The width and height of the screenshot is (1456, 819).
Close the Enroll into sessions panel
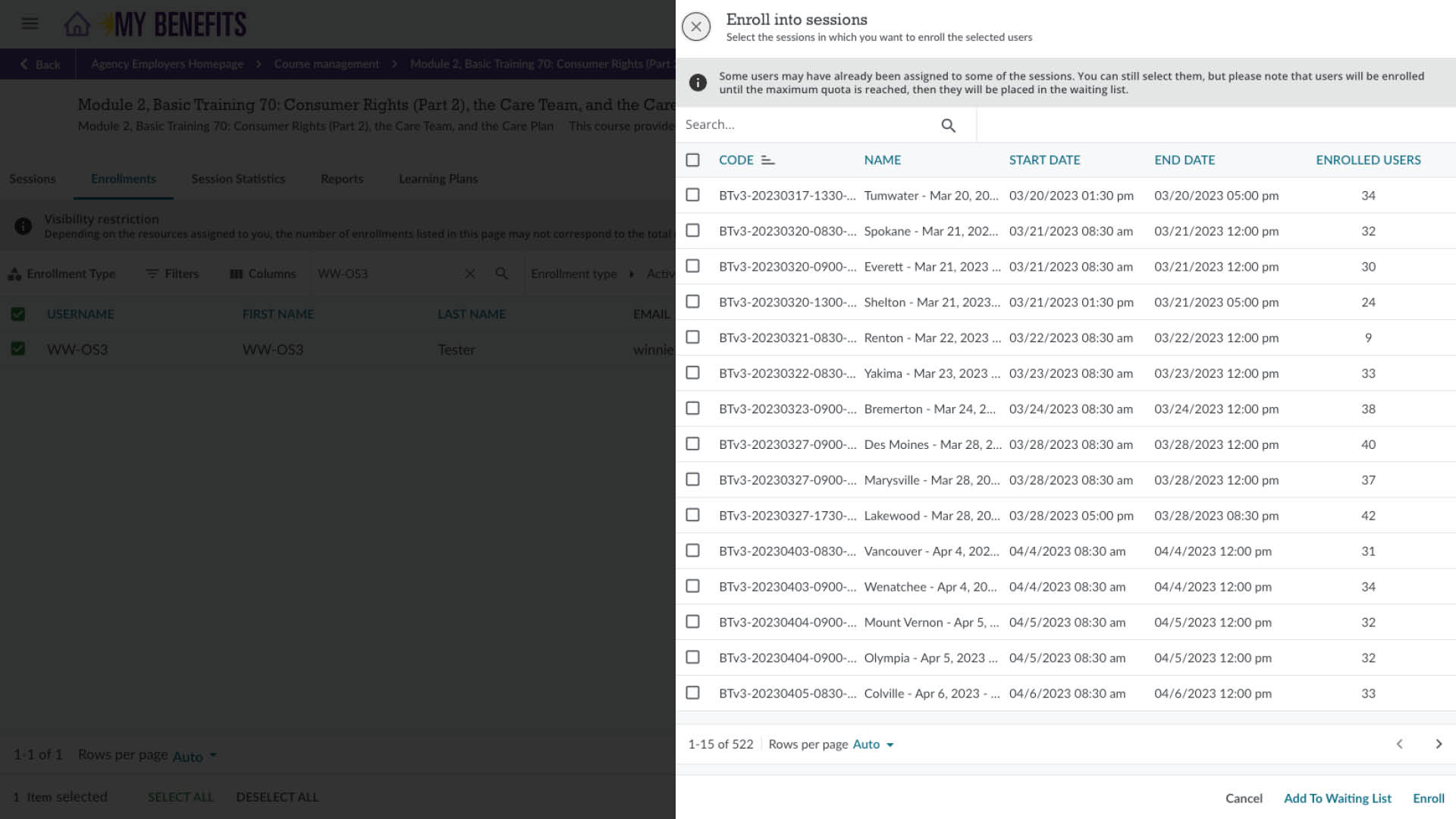tap(695, 27)
